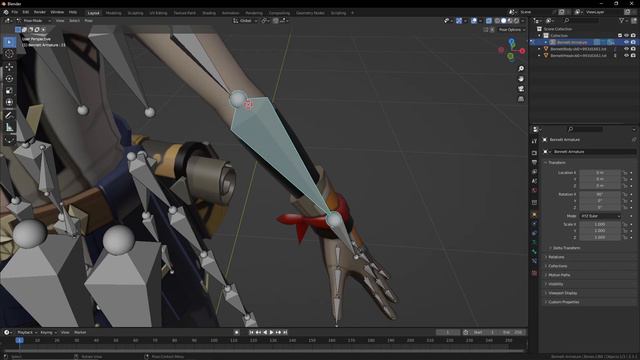Viewport: 640px width, 360px height.
Task: Select material preview viewport shading
Action: (x=510, y=20)
